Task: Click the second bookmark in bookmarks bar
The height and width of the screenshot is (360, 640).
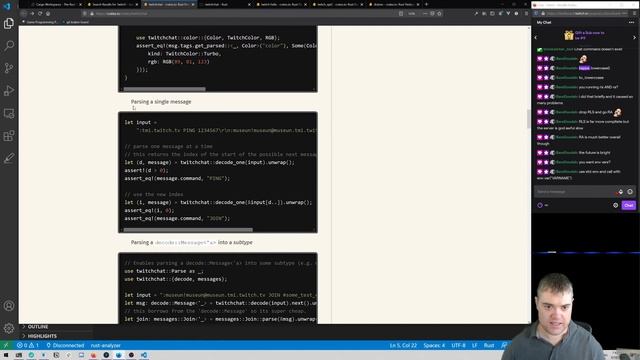Action: (77, 22)
